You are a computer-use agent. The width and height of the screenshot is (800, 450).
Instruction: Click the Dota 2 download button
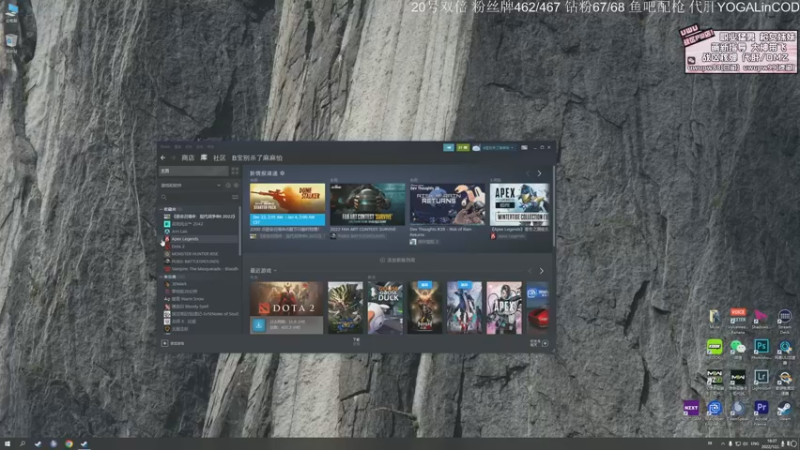[259, 325]
